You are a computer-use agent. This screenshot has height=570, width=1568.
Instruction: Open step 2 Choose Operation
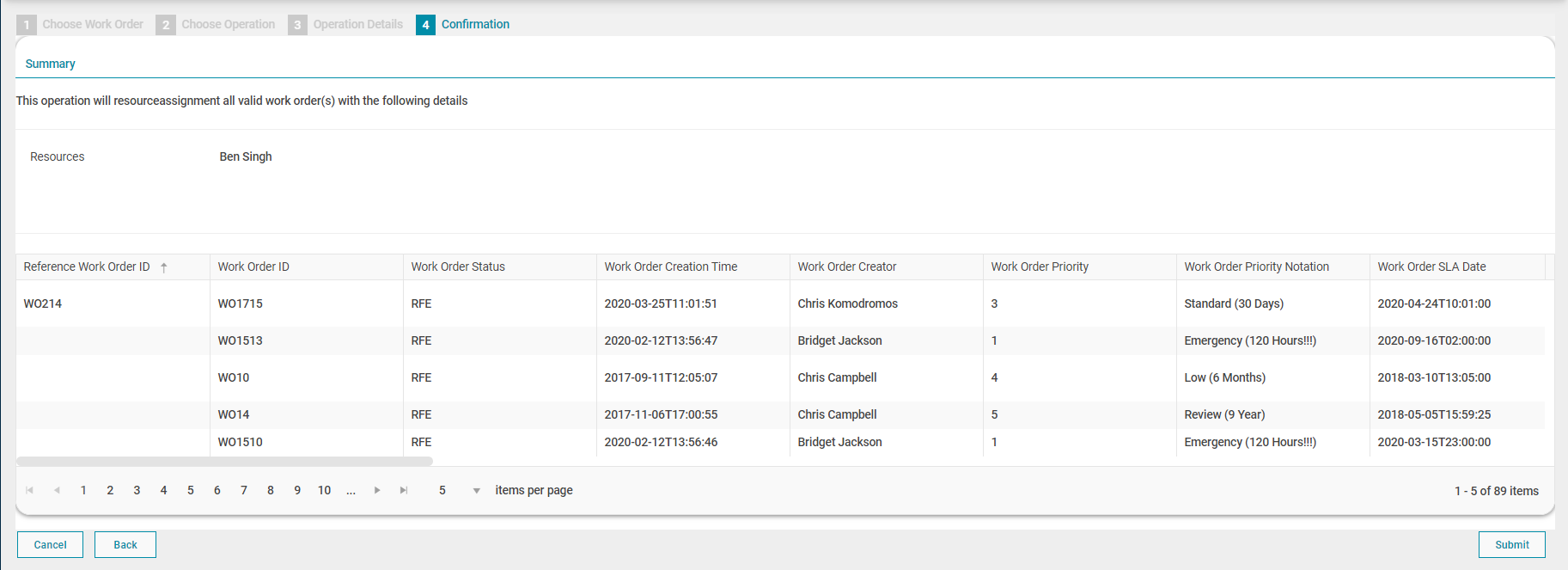(x=216, y=24)
